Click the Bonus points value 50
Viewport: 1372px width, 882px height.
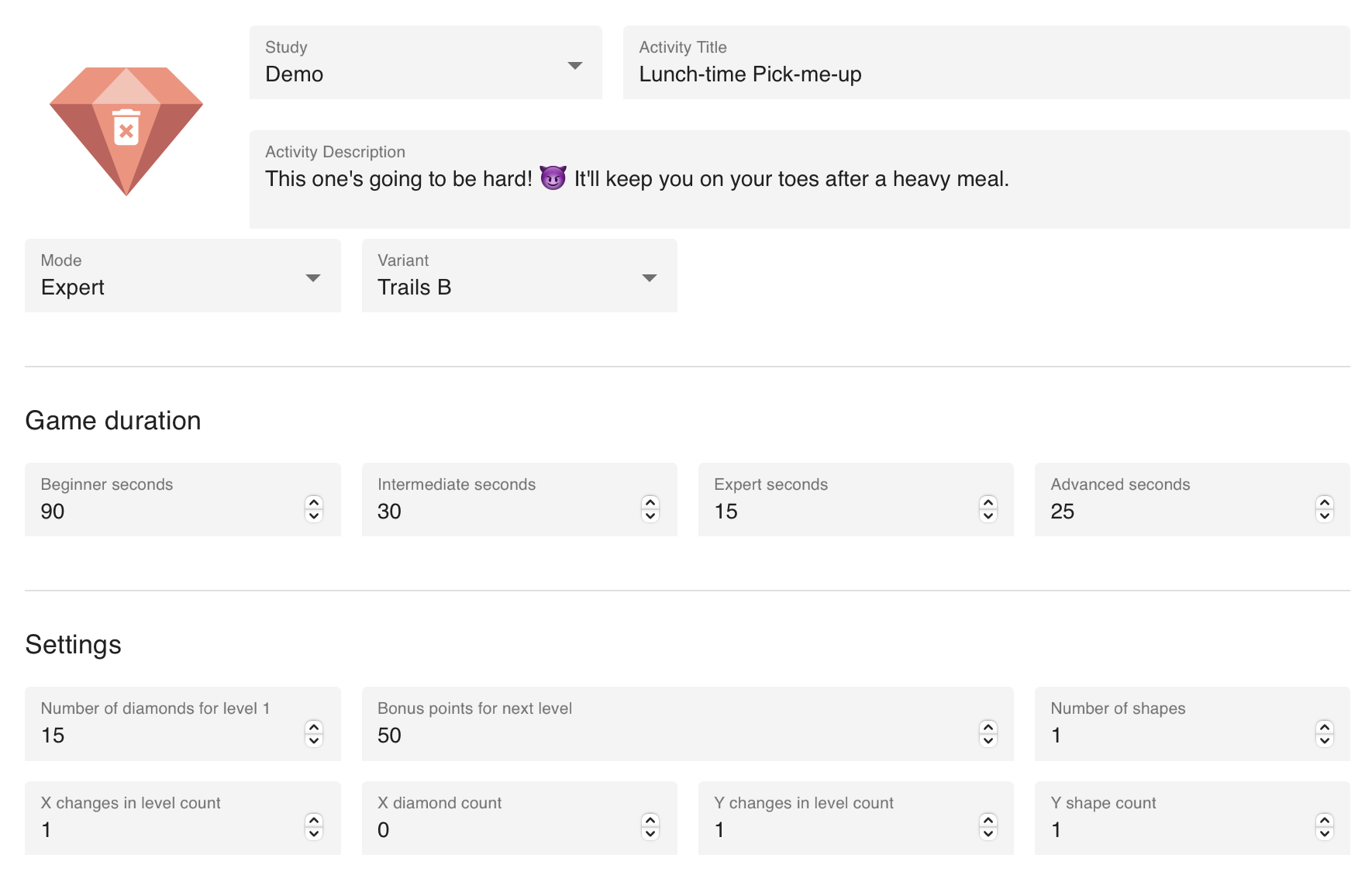(x=389, y=736)
